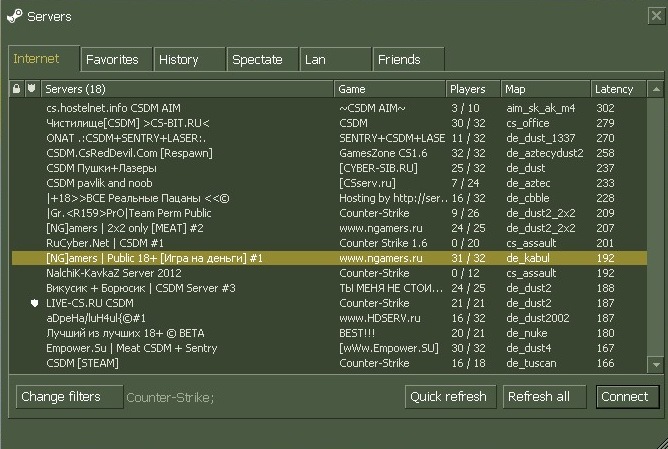This screenshot has height=449, width=668.
Task: Select server RuCyber.Net | CSDM #1
Action: click(329, 243)
